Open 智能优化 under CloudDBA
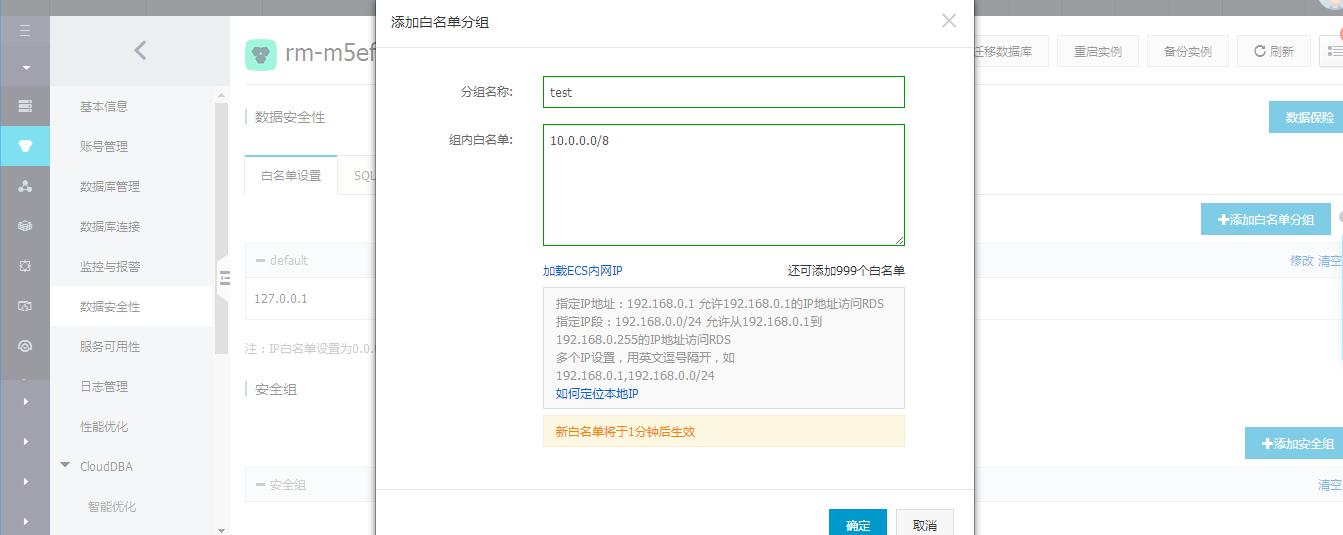Viewport: 1343px width, 535px height. [112, 506]
